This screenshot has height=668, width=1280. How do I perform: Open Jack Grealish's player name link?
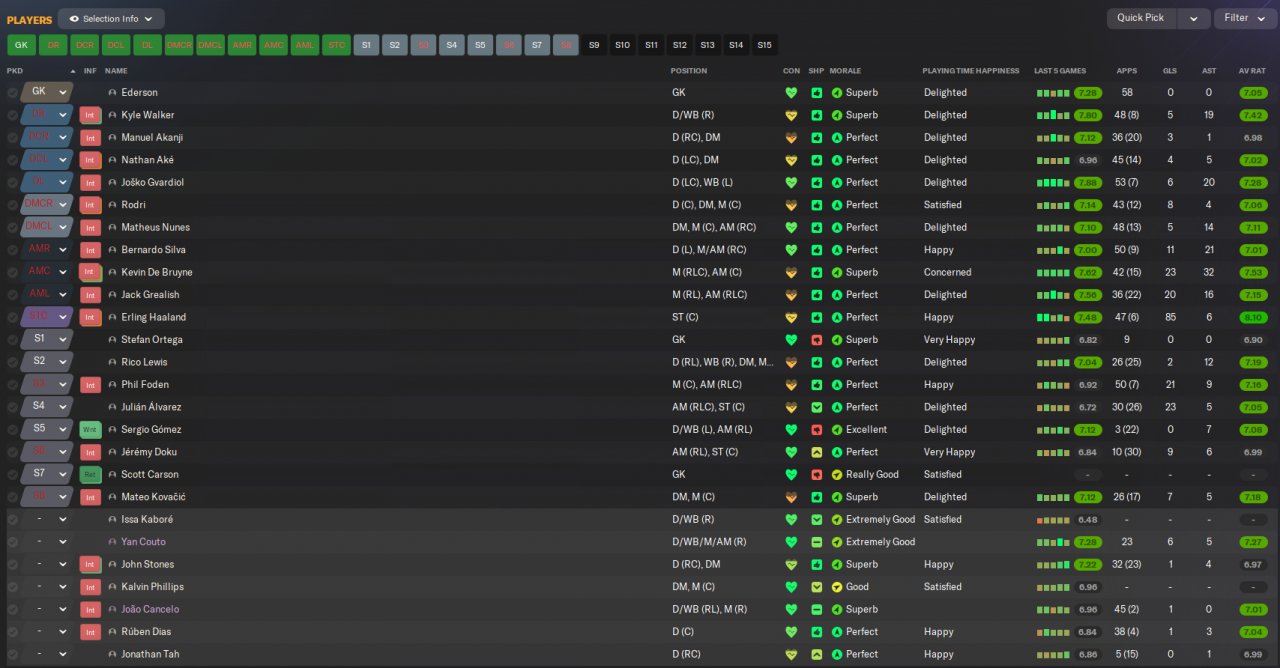click(150, 295)
